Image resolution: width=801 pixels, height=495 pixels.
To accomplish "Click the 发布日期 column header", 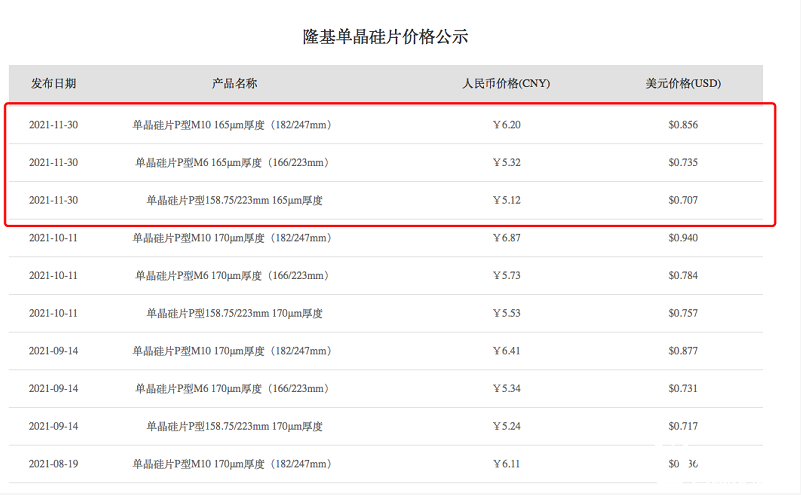I will click(x=54, y=83).
